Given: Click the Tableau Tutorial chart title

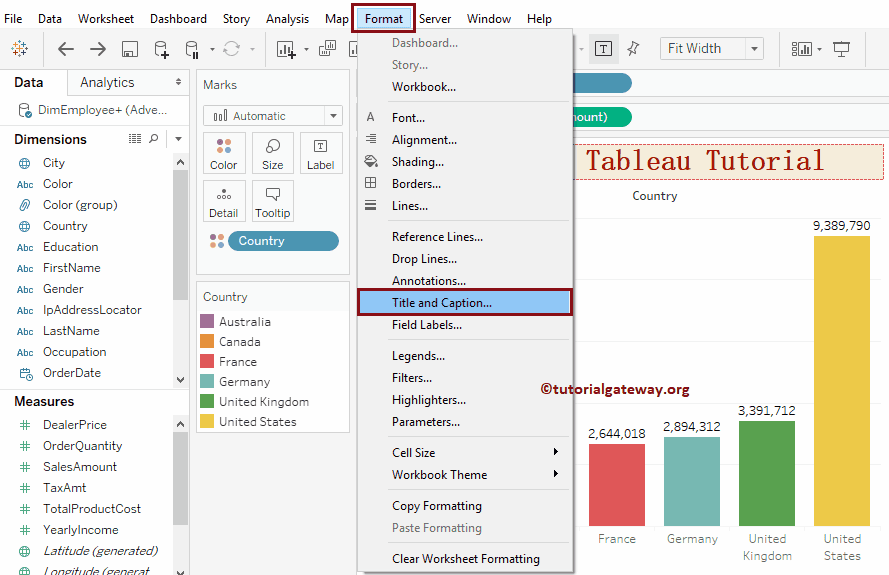Looking at the screenshot, I should pos(705,160).
